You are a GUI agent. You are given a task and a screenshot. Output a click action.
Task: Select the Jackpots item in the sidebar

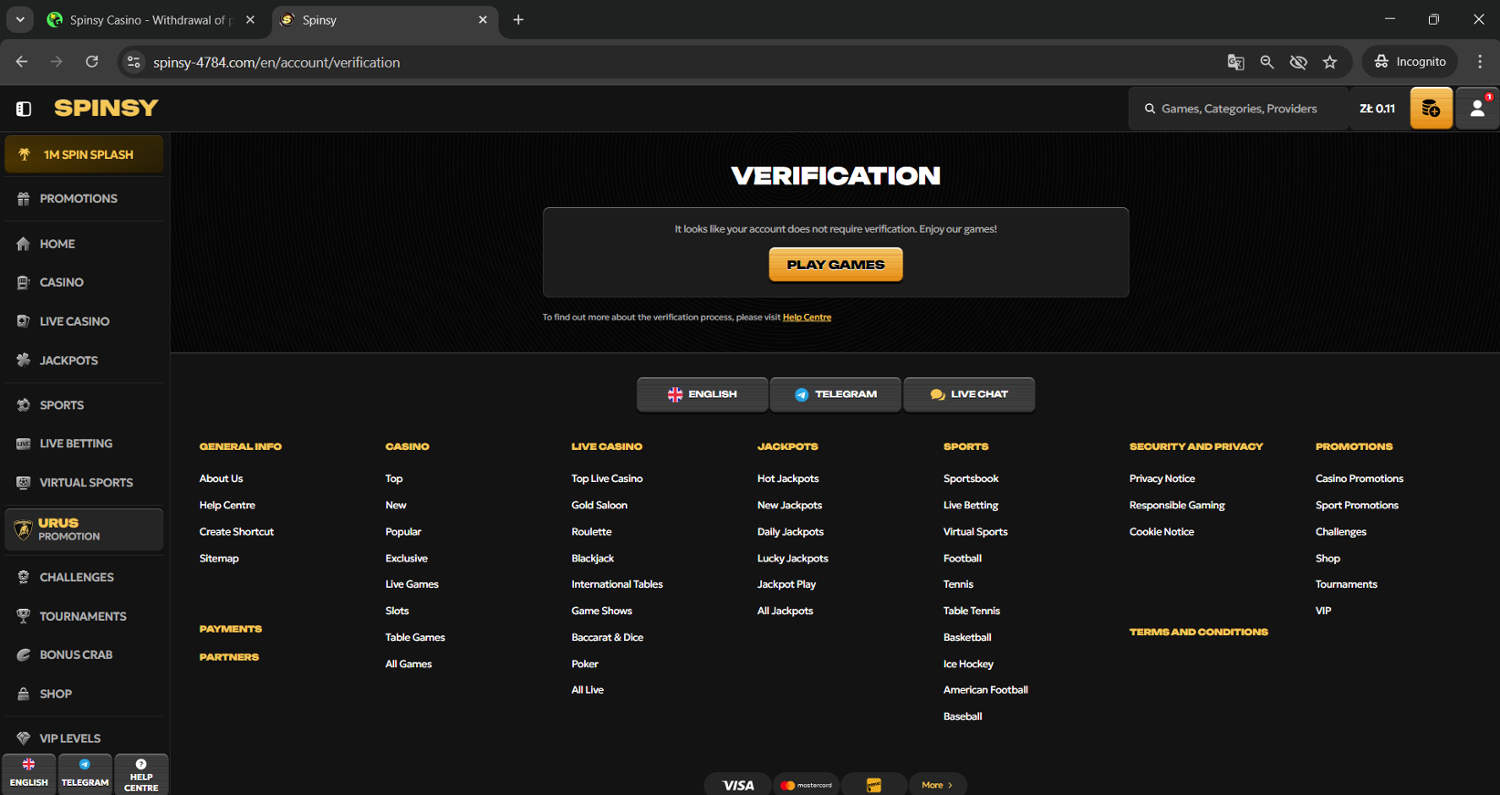68,360
